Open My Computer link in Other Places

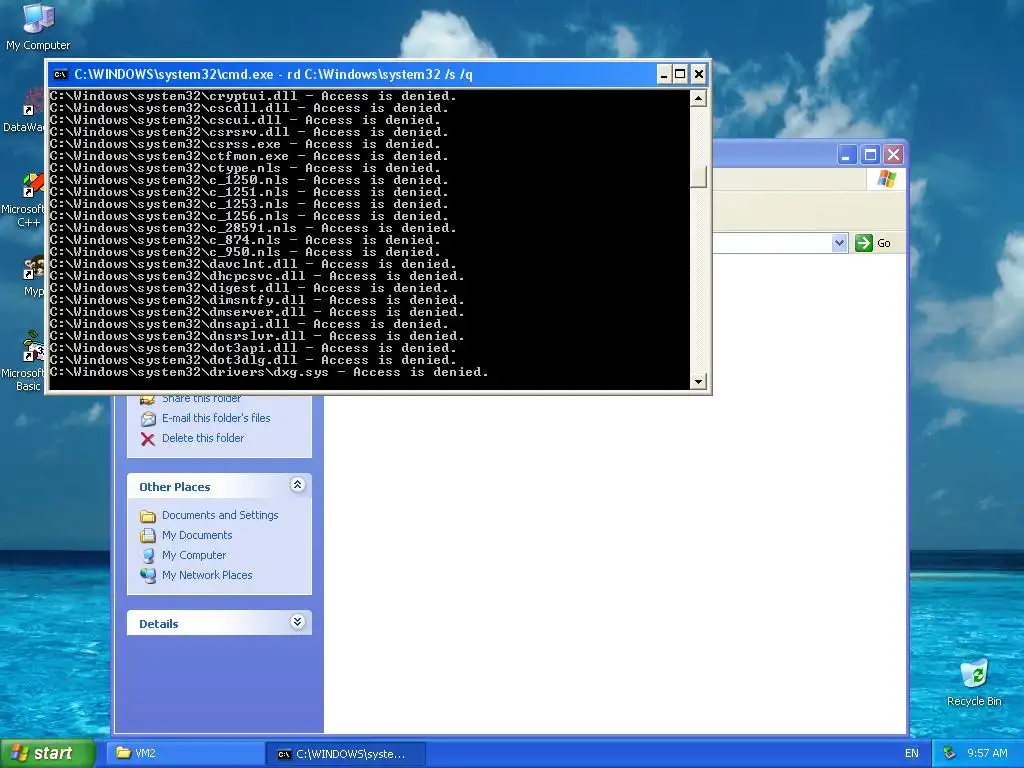[194, 555]
